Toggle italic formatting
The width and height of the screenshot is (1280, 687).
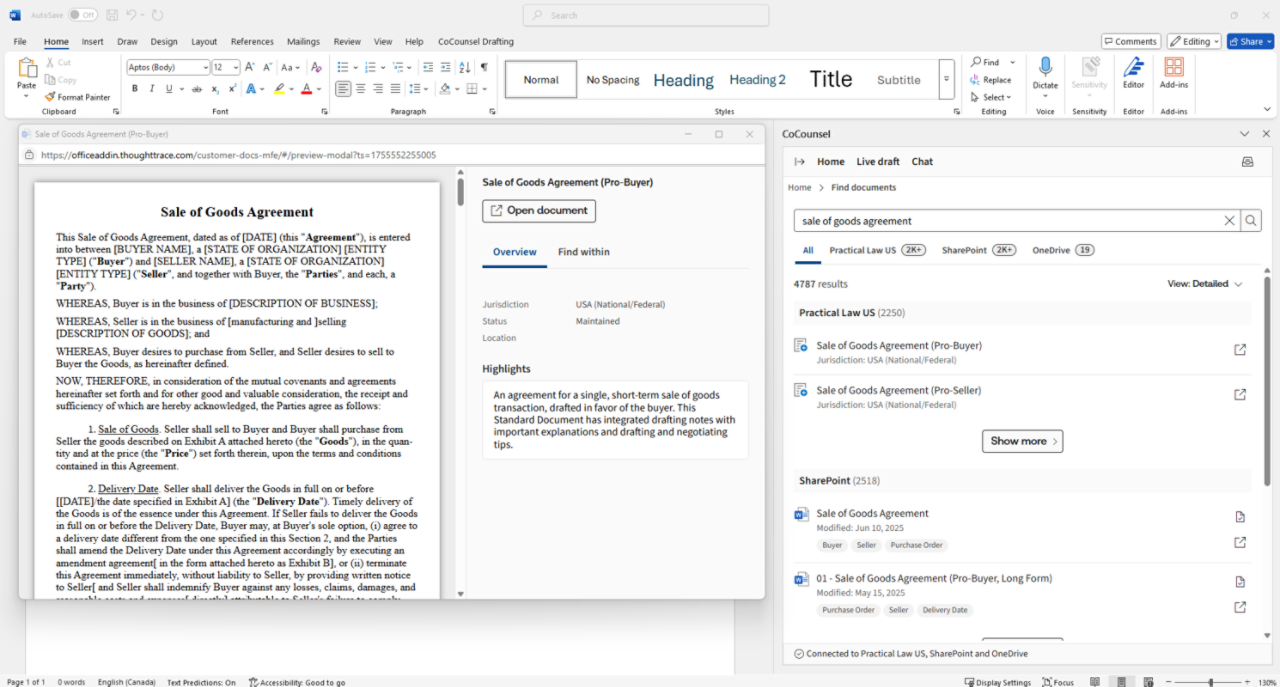[x=151, y=89]
